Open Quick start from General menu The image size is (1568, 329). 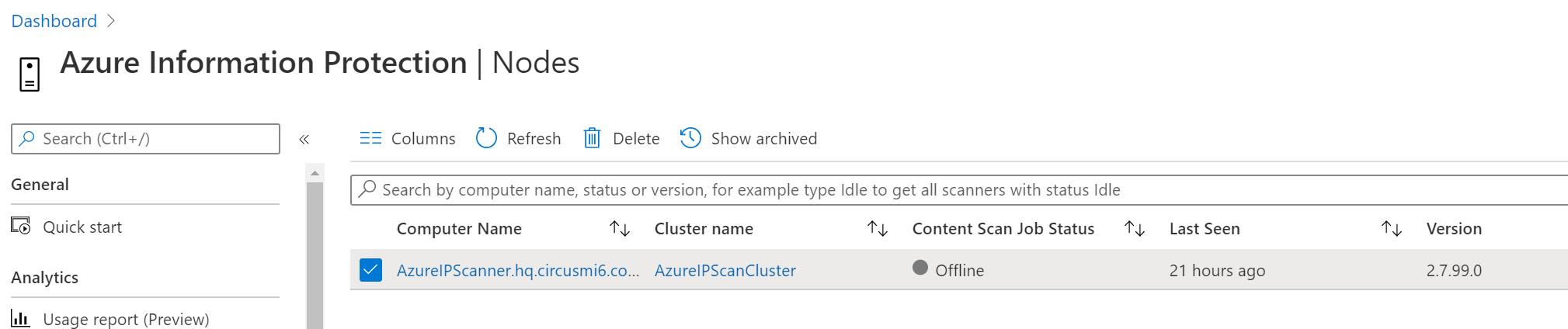pyautogui.click(x=82, y=227)
